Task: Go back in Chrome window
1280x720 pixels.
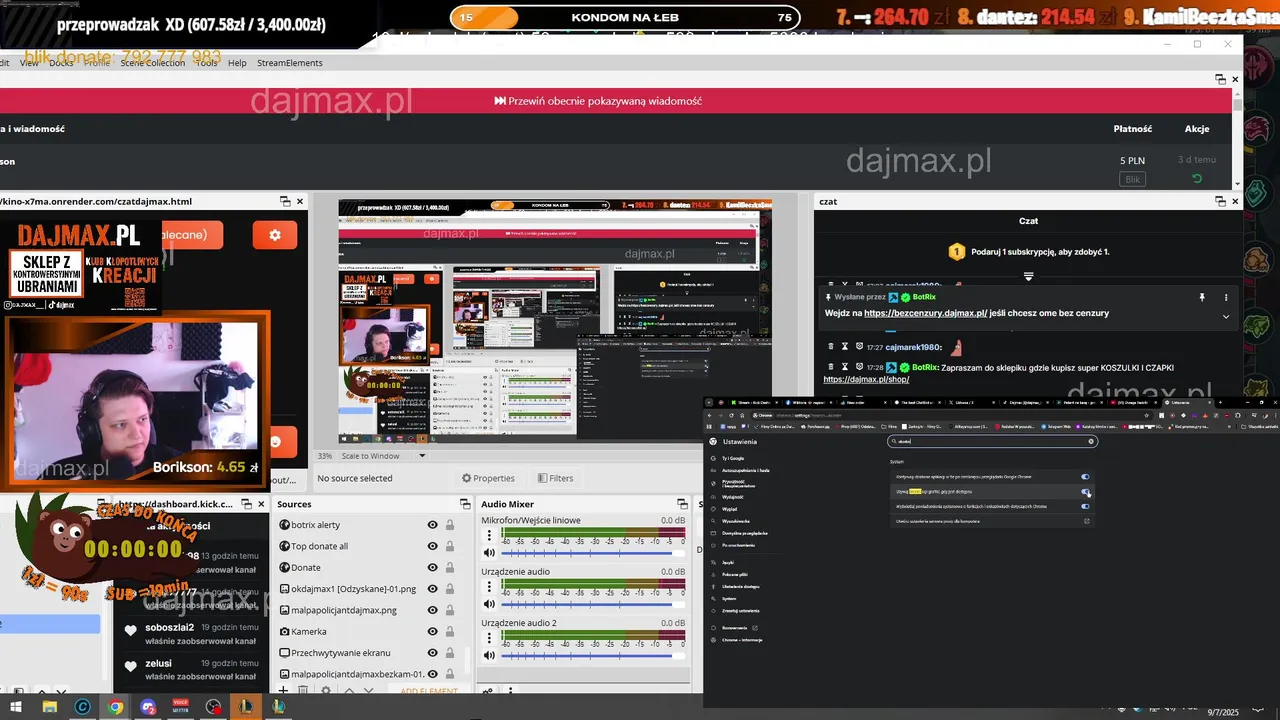Action: (709, 415)
